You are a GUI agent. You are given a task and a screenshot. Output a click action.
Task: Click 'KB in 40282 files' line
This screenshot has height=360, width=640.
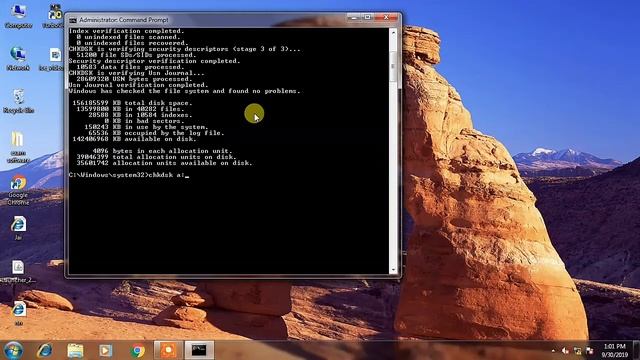130,109
